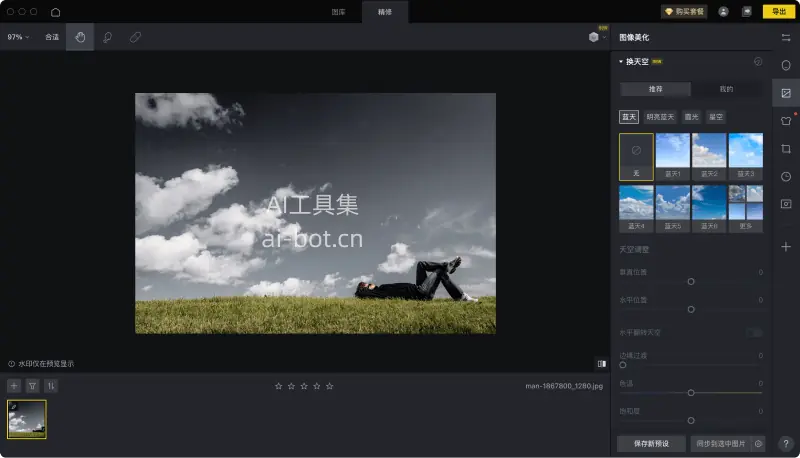Switch to the 精修 tab

(385, 12)
